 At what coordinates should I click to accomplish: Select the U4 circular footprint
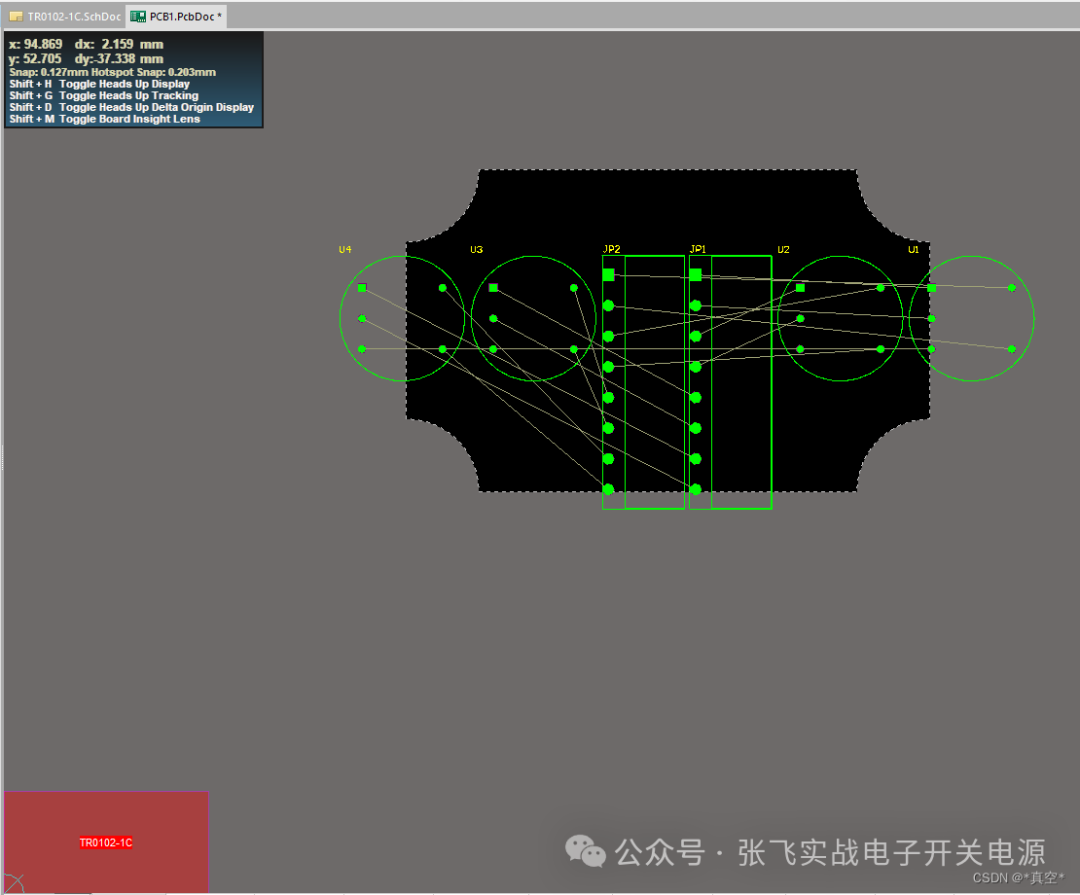point(400,318)
